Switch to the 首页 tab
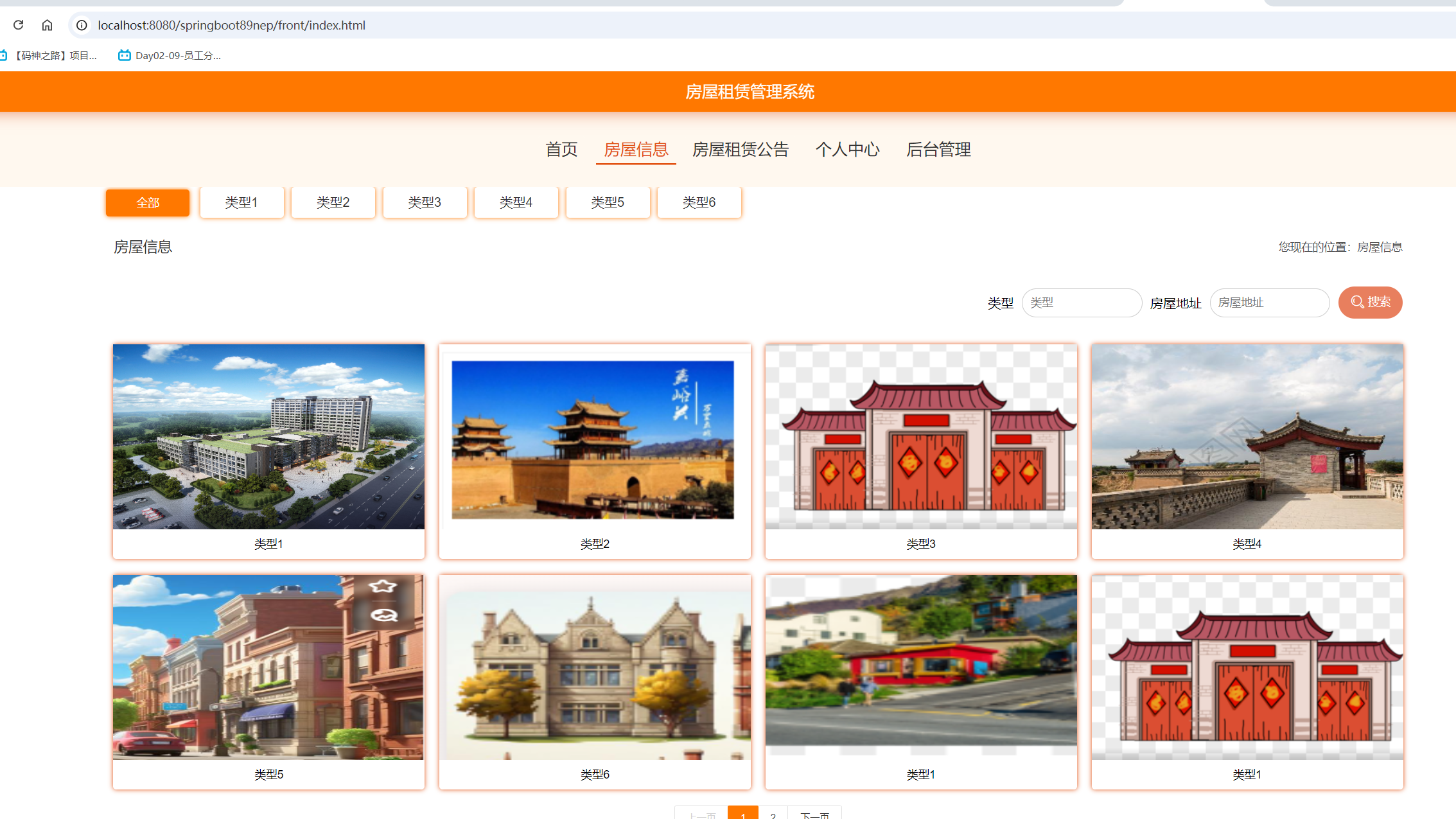 (561, 149)
